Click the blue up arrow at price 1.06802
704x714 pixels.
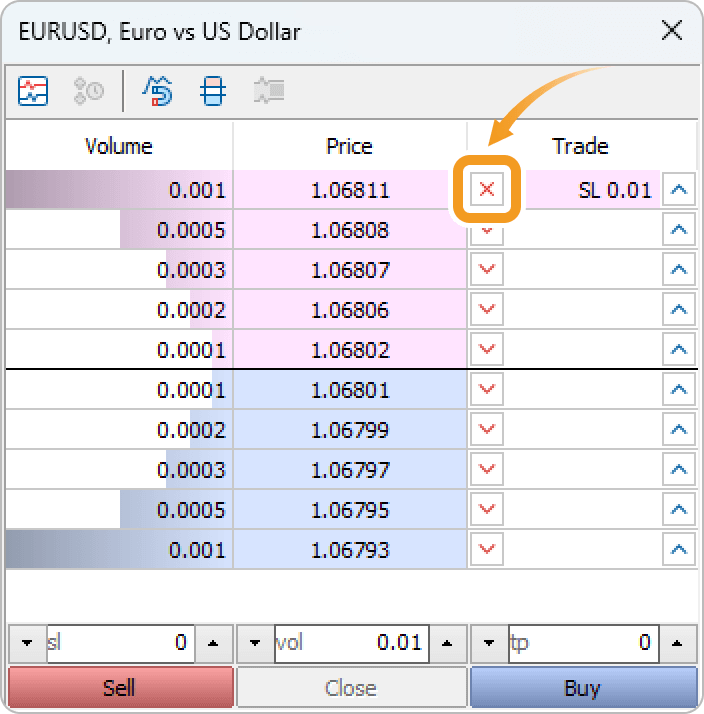[x=679, y=349]
